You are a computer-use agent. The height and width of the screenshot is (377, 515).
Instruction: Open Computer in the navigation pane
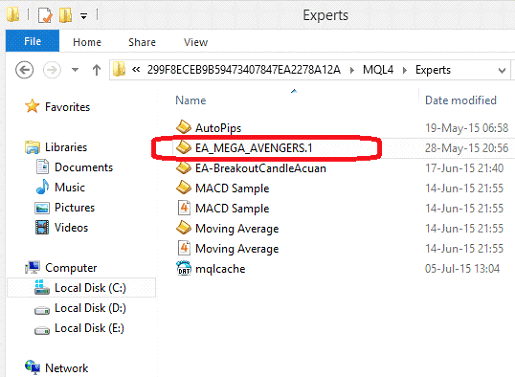(x=71, y=268)
